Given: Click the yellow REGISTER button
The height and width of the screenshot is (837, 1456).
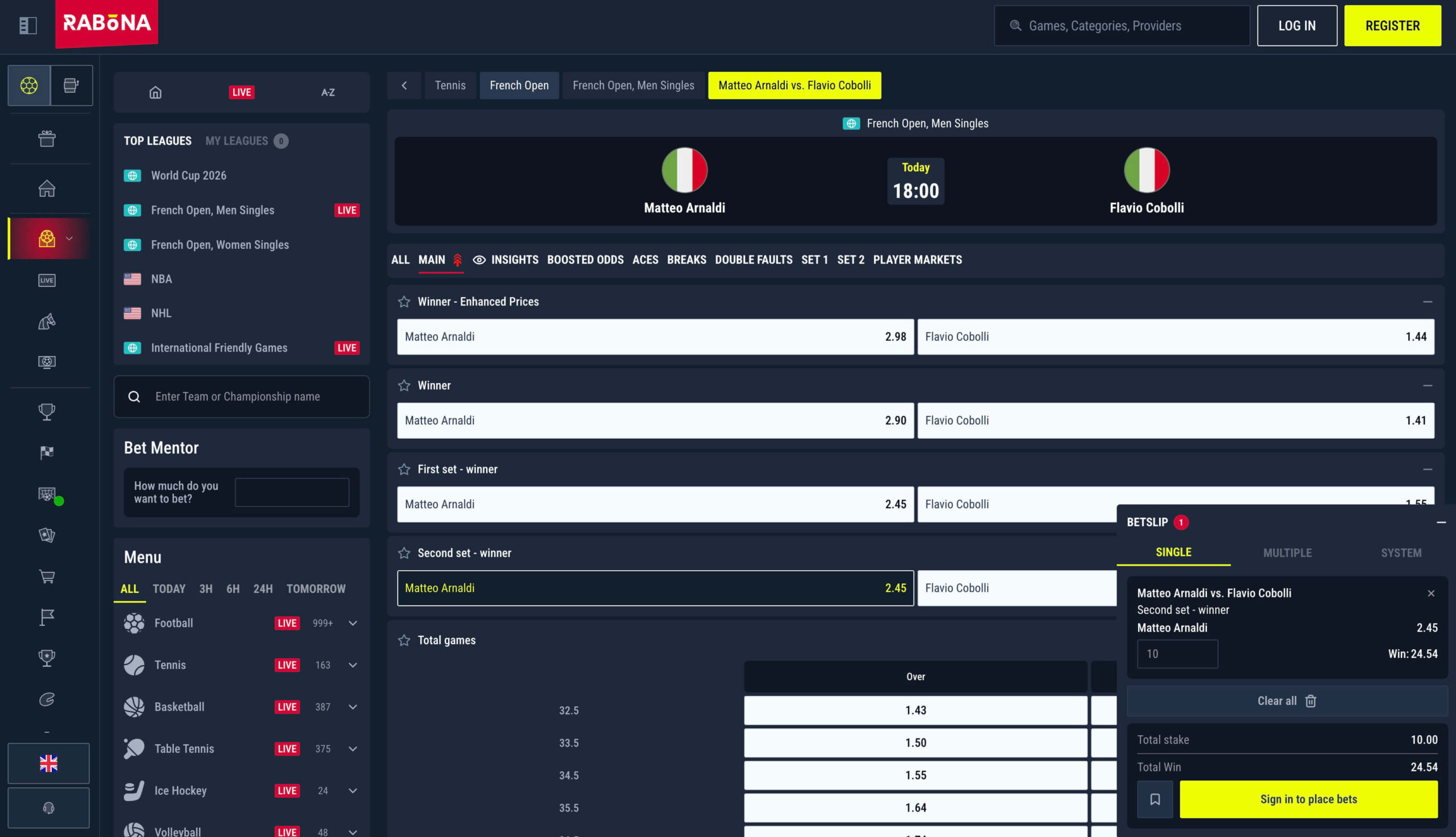Looking at the screenshot, I should (1392, 26).
